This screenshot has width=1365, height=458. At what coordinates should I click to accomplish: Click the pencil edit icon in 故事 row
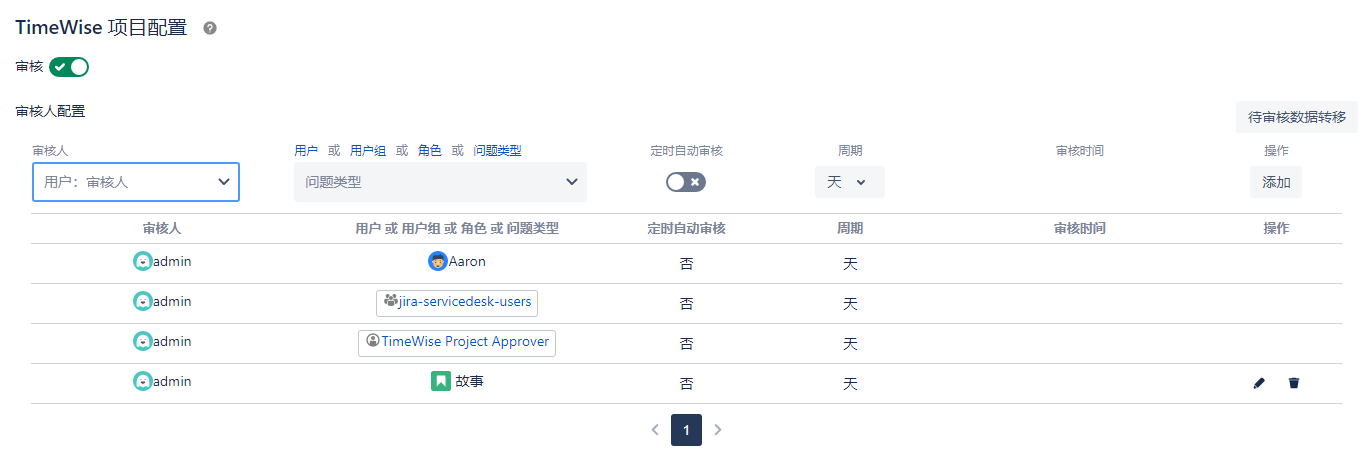click(1259, 383)
